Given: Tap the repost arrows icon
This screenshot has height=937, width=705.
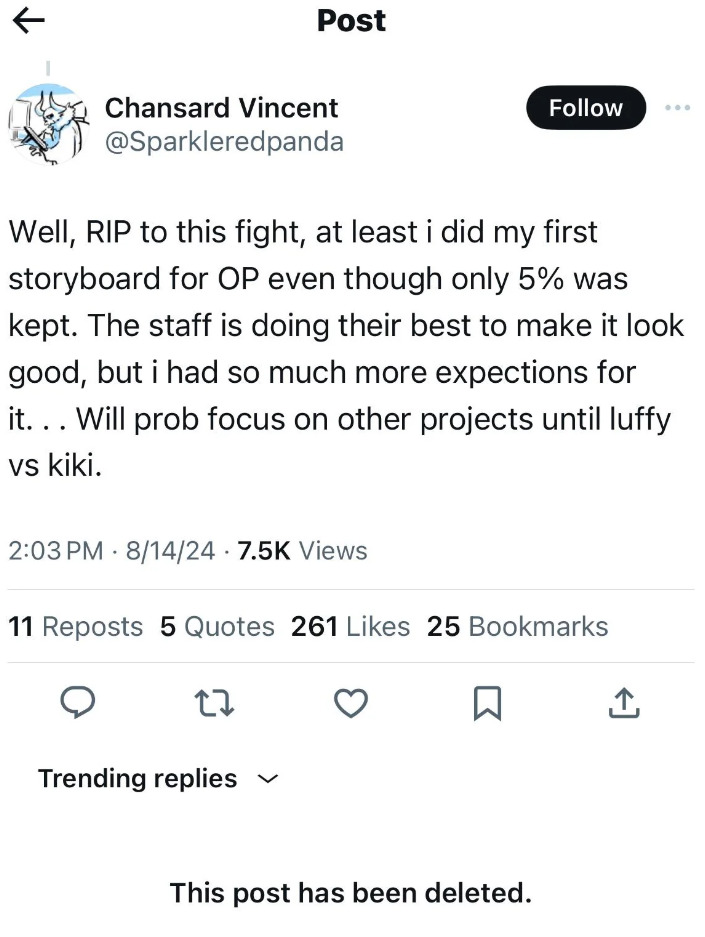Looking at the screenshot, I should click(x=214, y=704).
